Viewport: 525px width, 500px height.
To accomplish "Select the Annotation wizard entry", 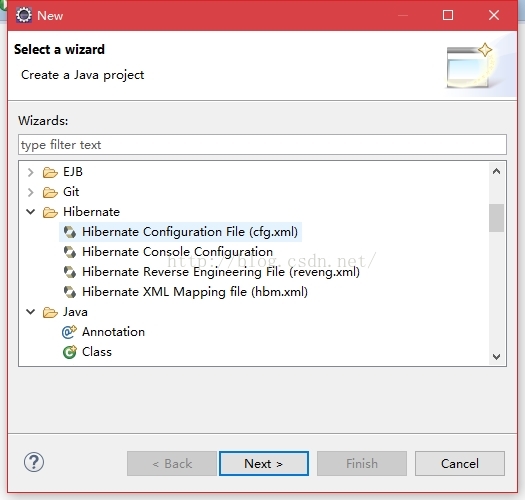I will [x=114, y=332].
